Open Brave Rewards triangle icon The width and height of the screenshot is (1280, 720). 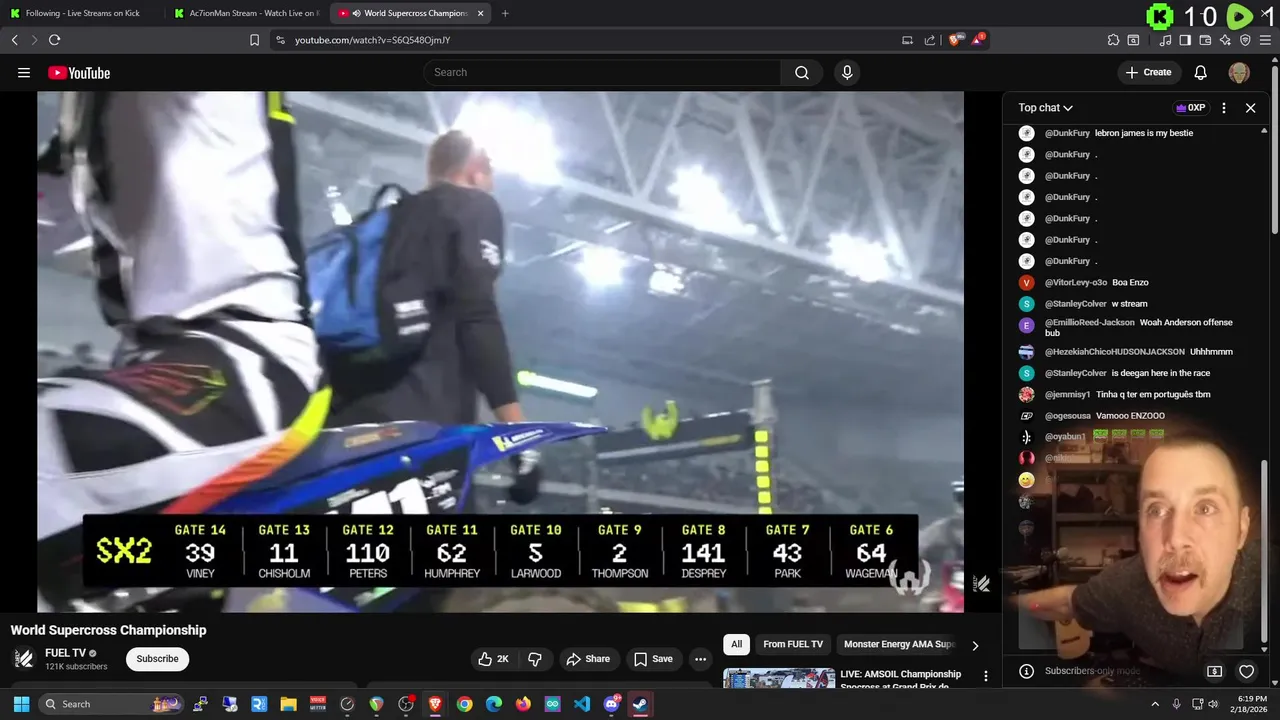(978, 40)
